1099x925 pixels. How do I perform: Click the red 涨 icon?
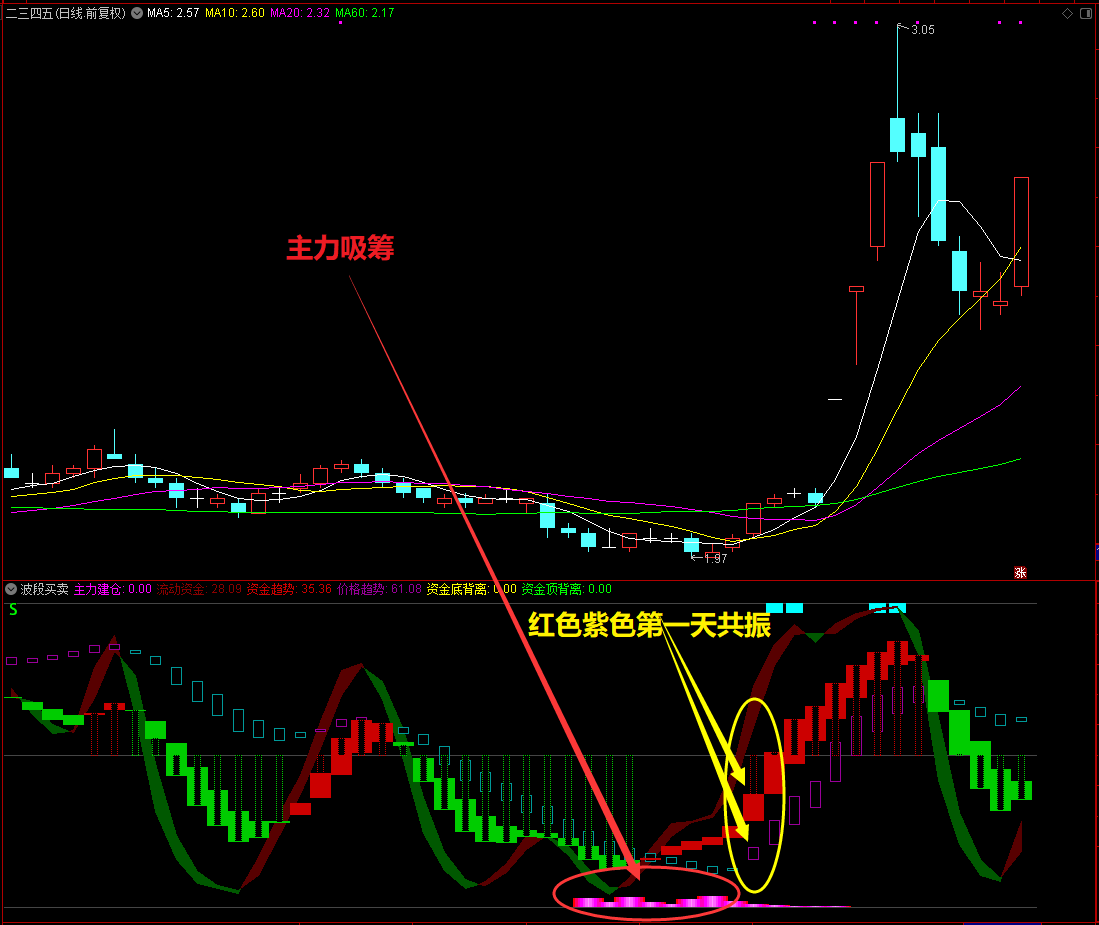coord(1020,573)
